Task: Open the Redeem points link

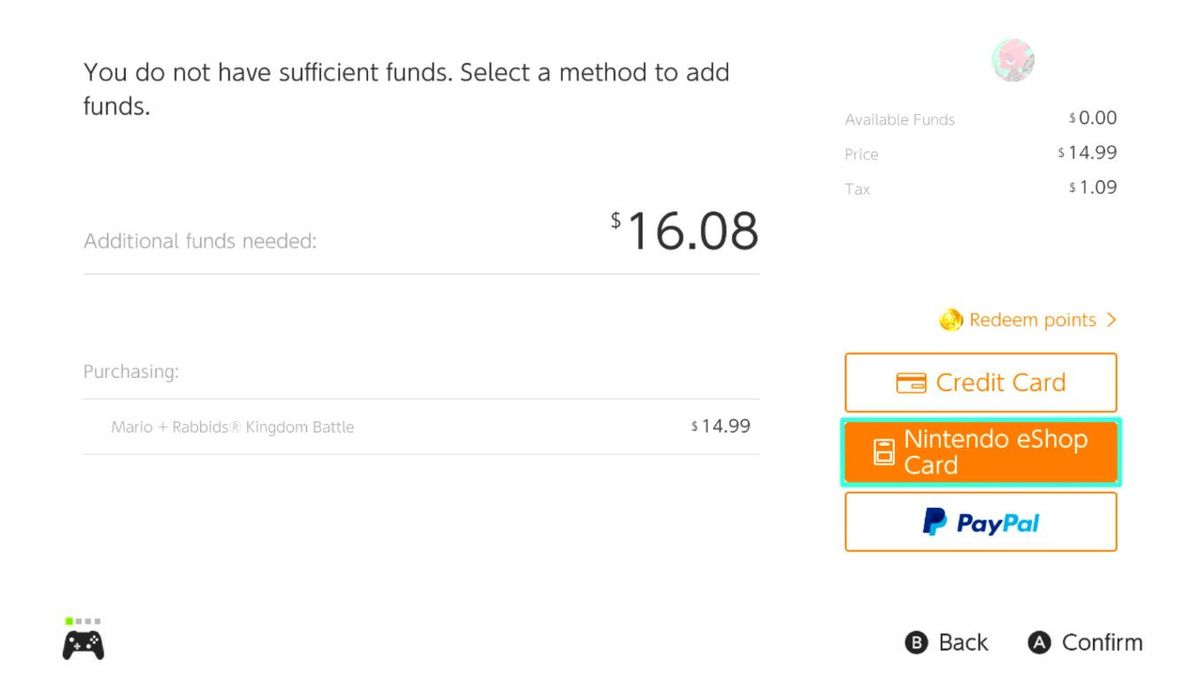Action: tap(1030, 320)
